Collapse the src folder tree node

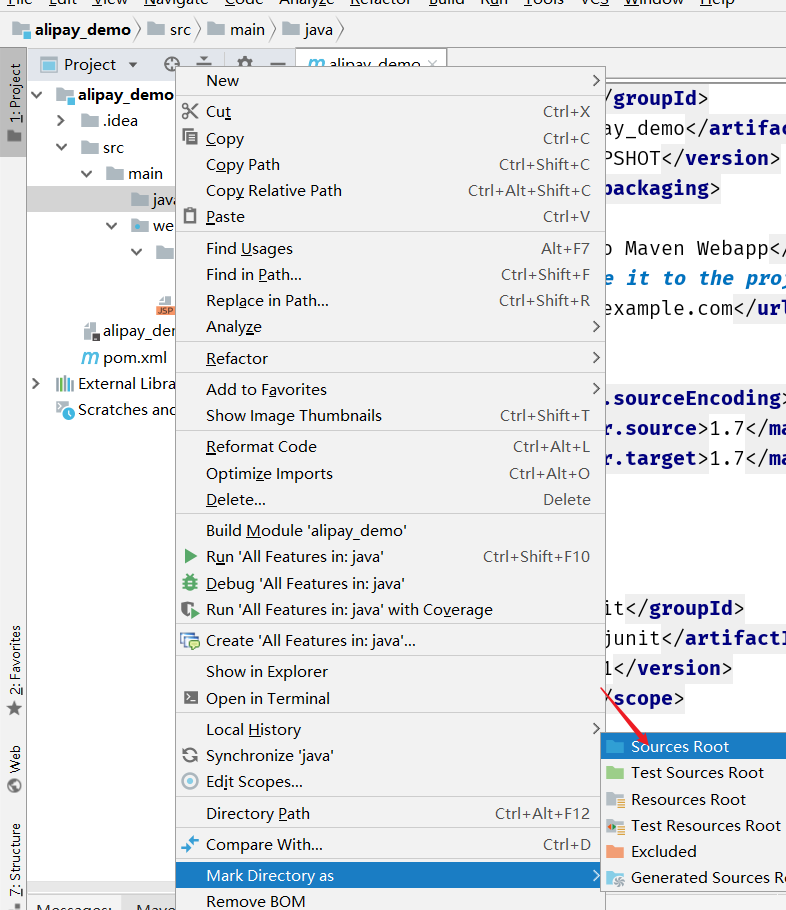coord(62,147)
